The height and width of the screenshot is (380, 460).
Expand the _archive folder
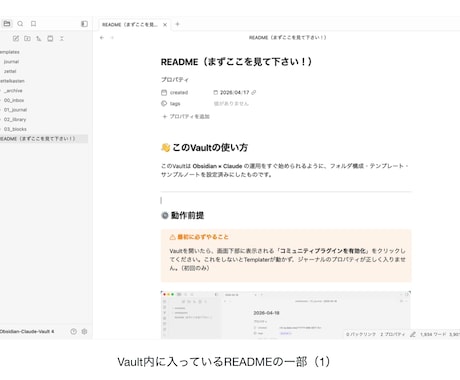click(x=13, y=91)
